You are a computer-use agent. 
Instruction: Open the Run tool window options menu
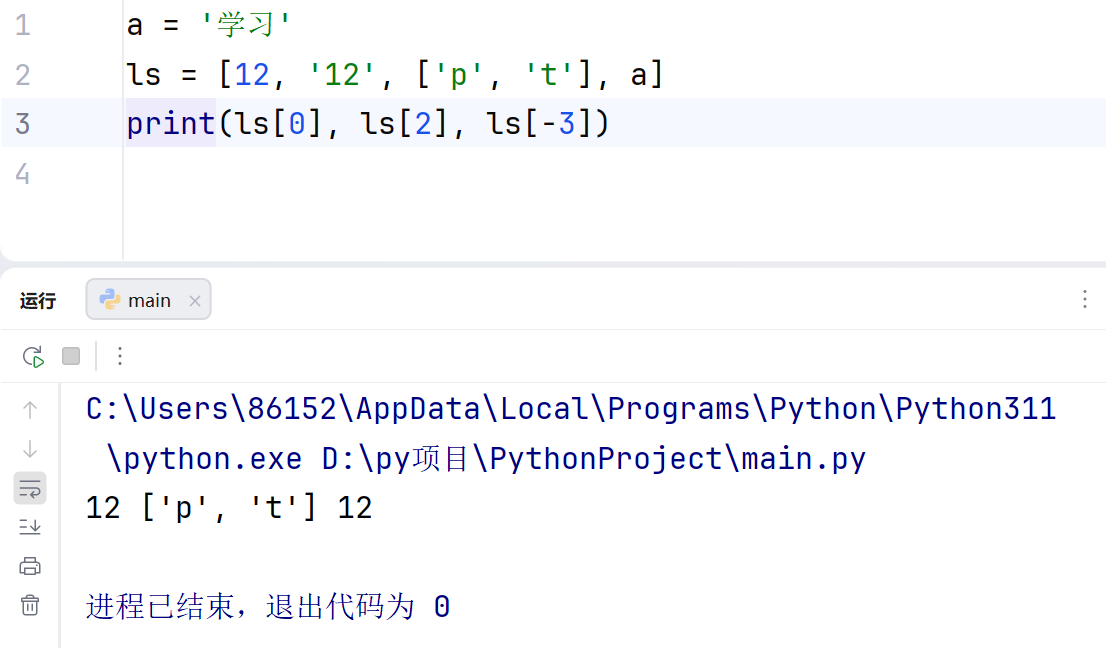[1085, 299]
